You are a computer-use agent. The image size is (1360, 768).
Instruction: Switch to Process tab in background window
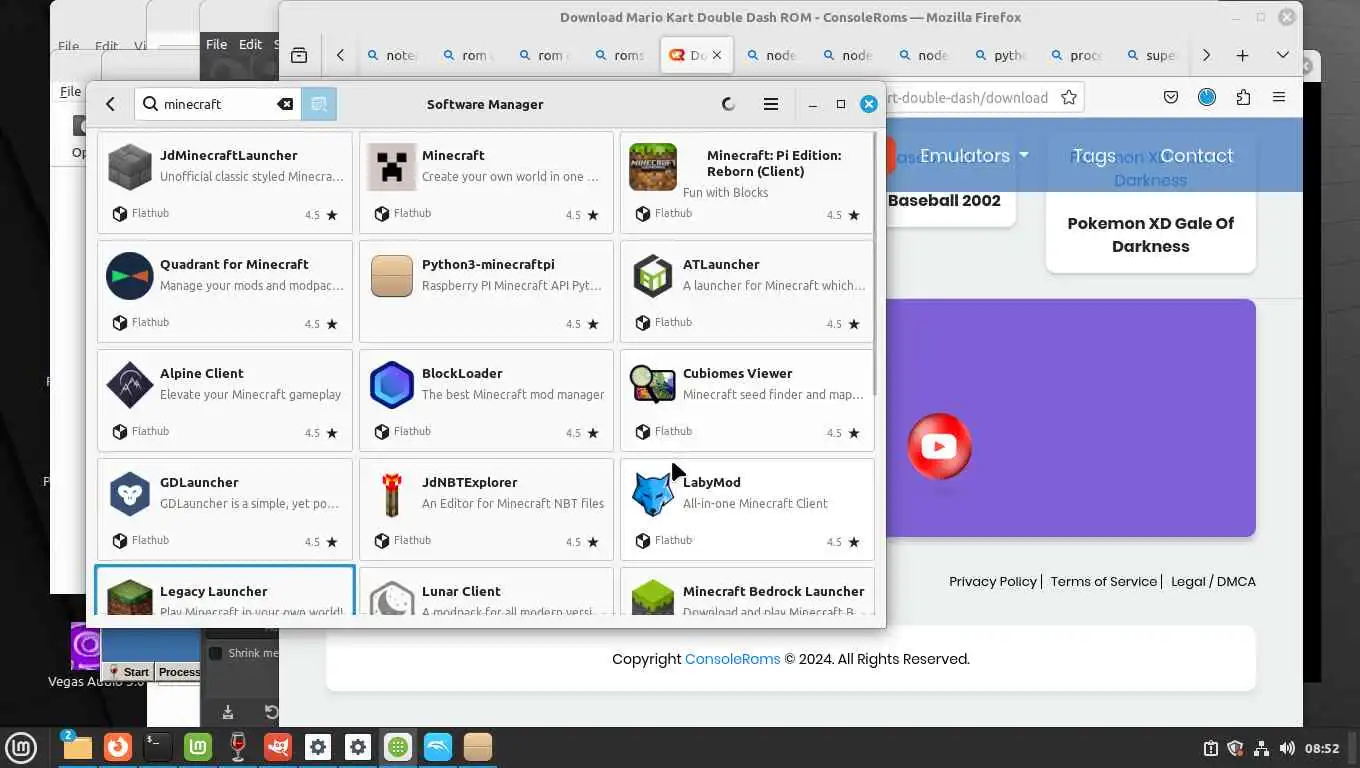(179, 672)
